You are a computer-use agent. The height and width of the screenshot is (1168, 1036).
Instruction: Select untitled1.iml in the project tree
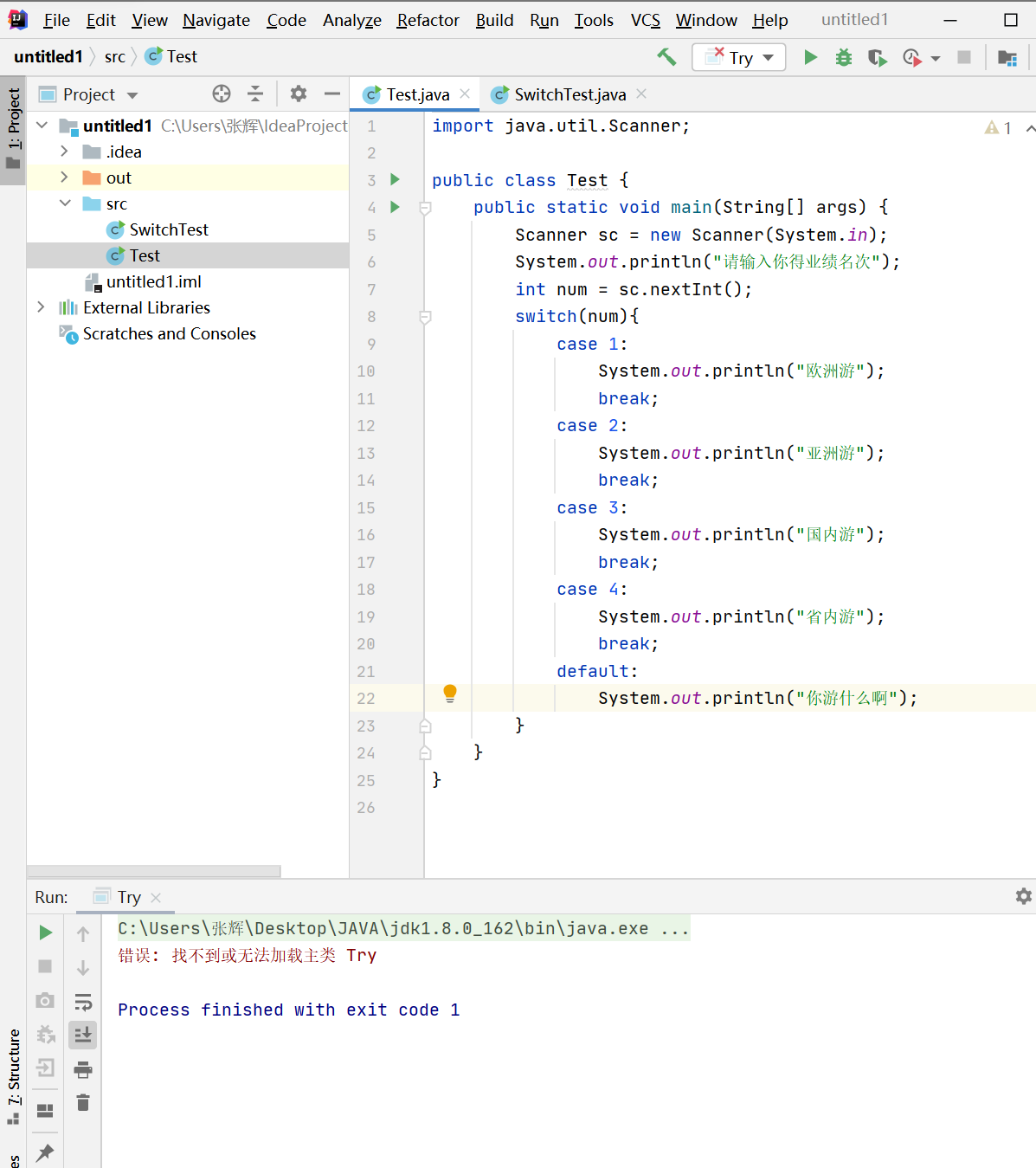(x=153, y=281)
